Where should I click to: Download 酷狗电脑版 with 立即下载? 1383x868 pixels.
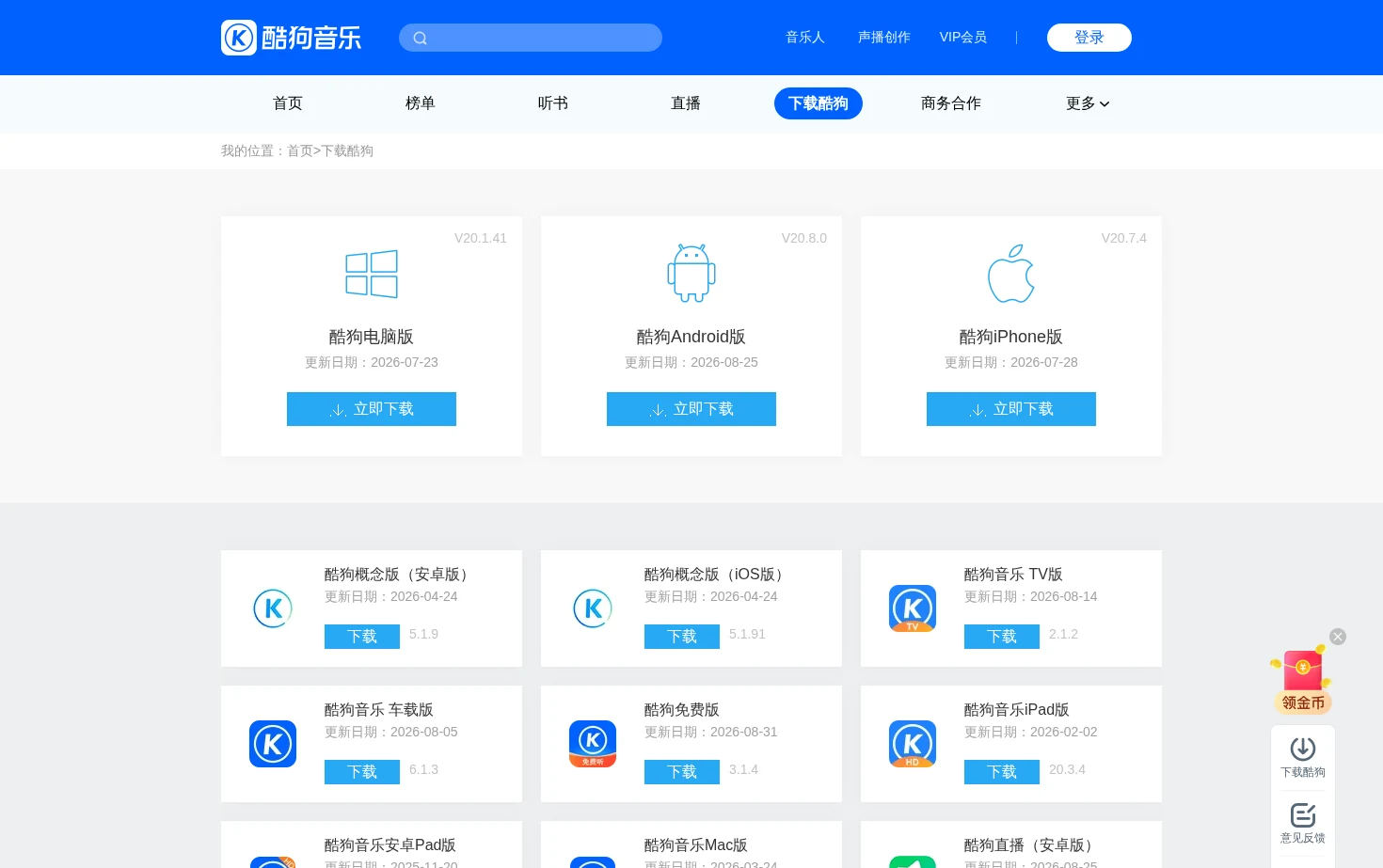point(372,409)
